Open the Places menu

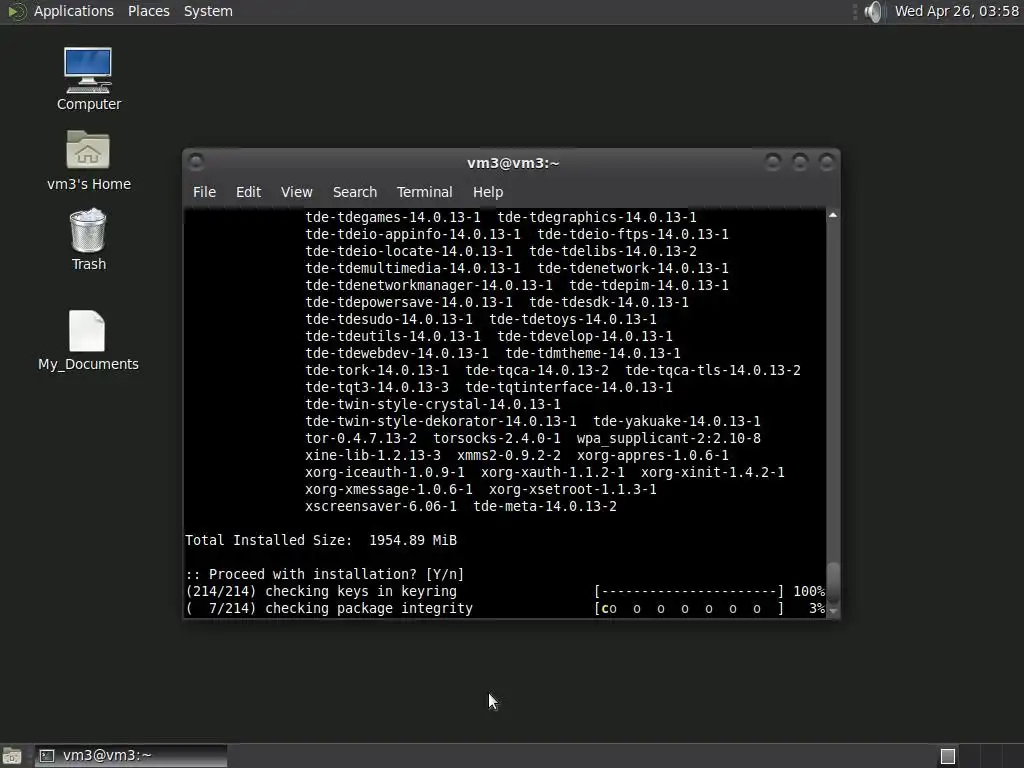click(149, 11)
